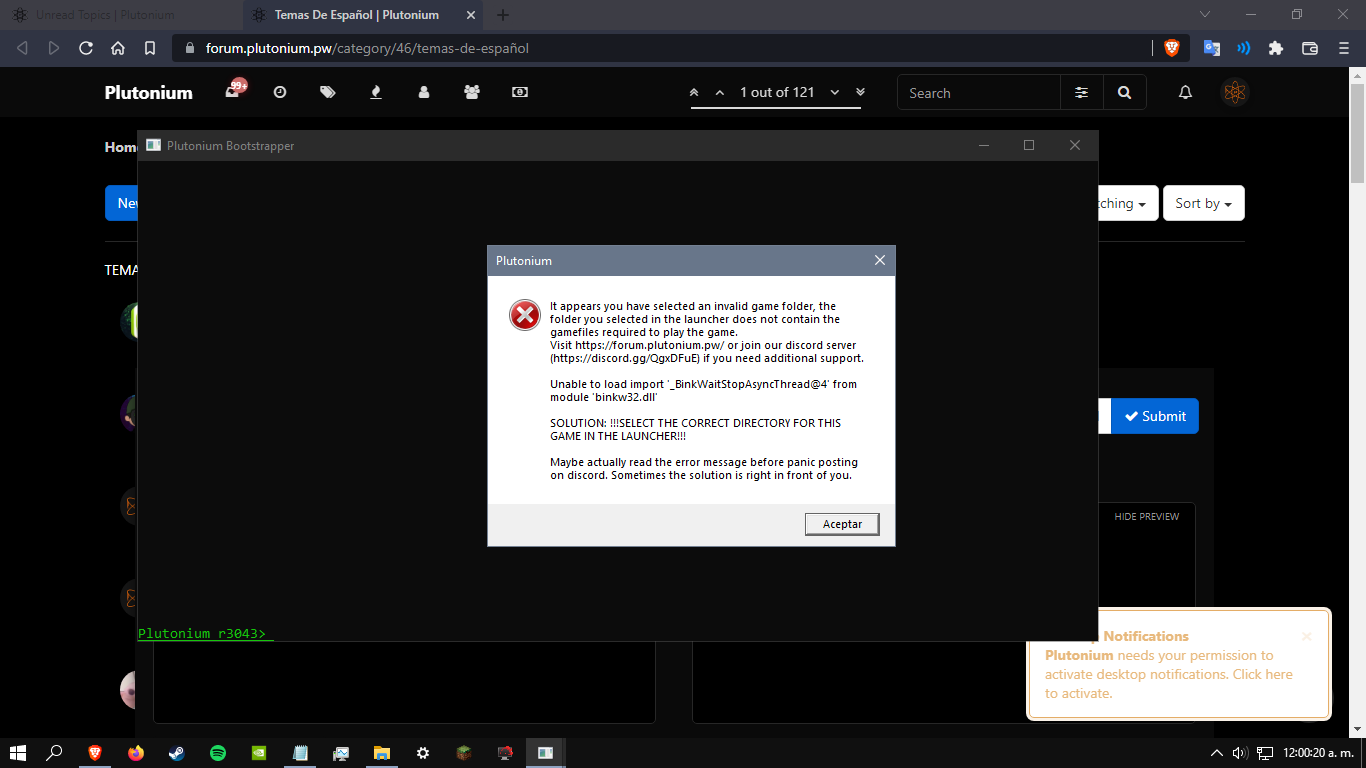
Task: Open Popular topics flame icon
Action: click(x=376, y=92)
